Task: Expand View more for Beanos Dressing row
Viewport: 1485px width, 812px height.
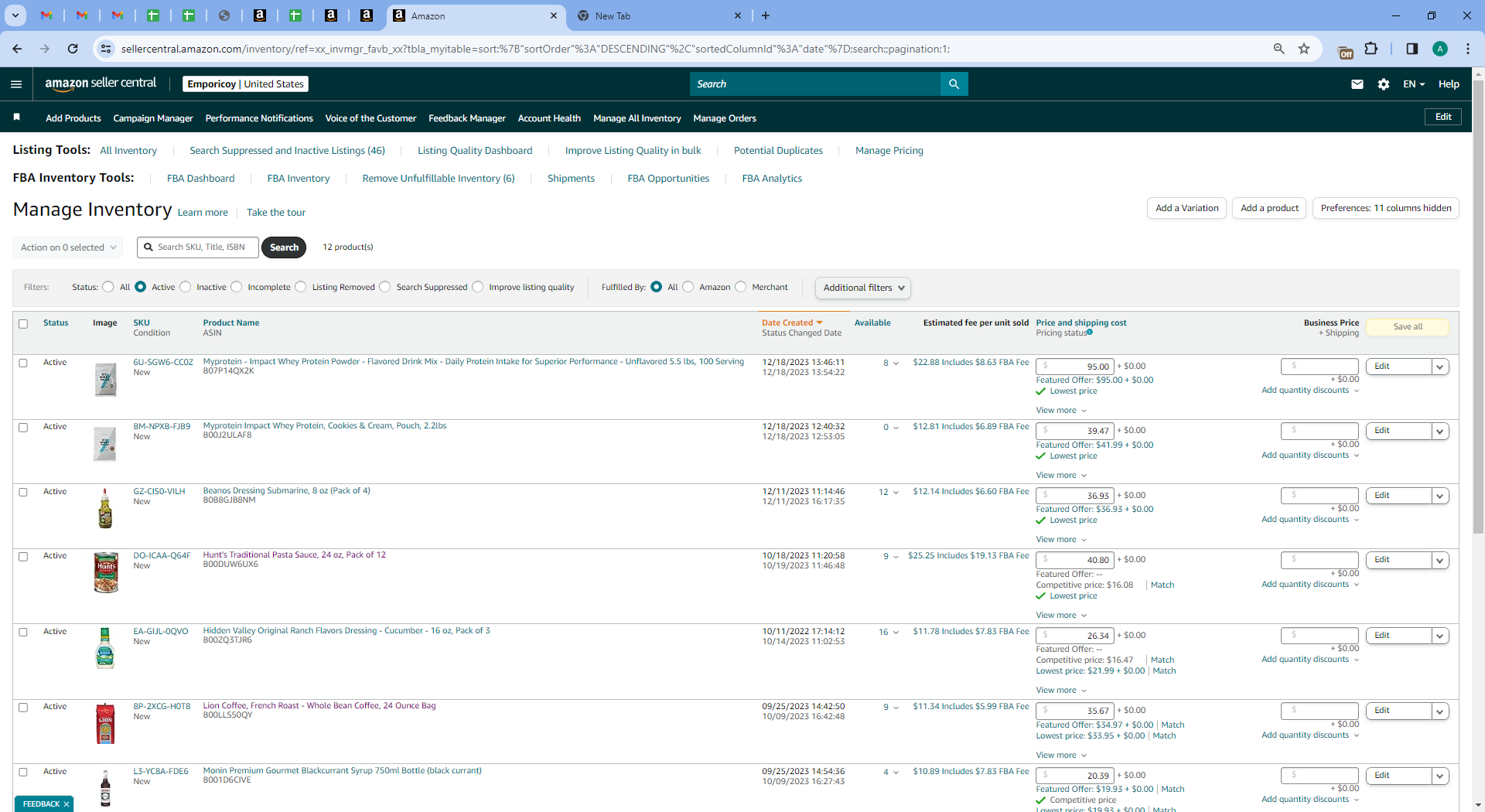Action: [x=1061, y=540]
